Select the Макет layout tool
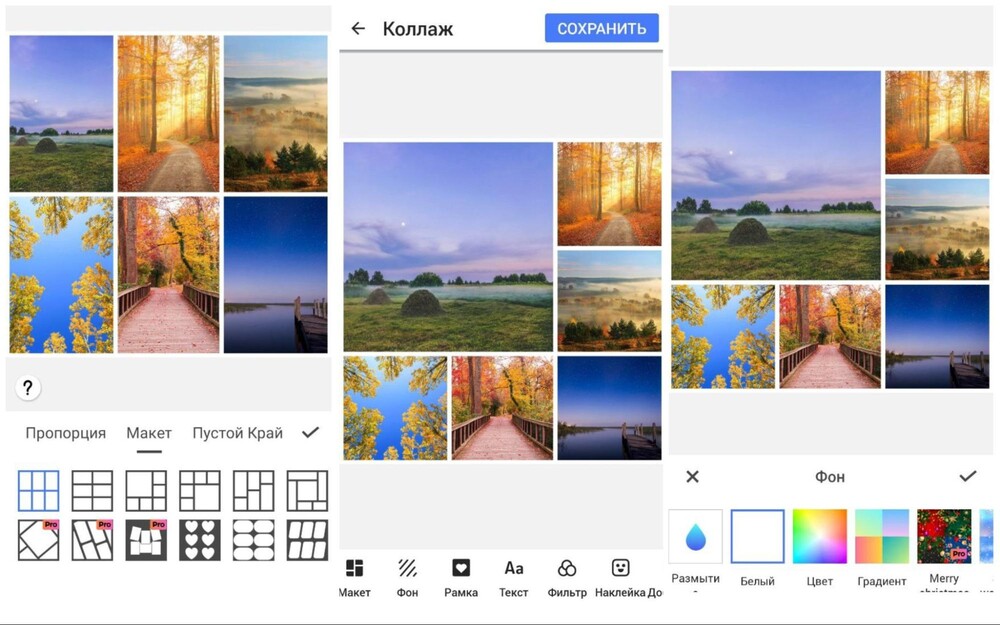1000x625 pixels. (x=354, y=575)
